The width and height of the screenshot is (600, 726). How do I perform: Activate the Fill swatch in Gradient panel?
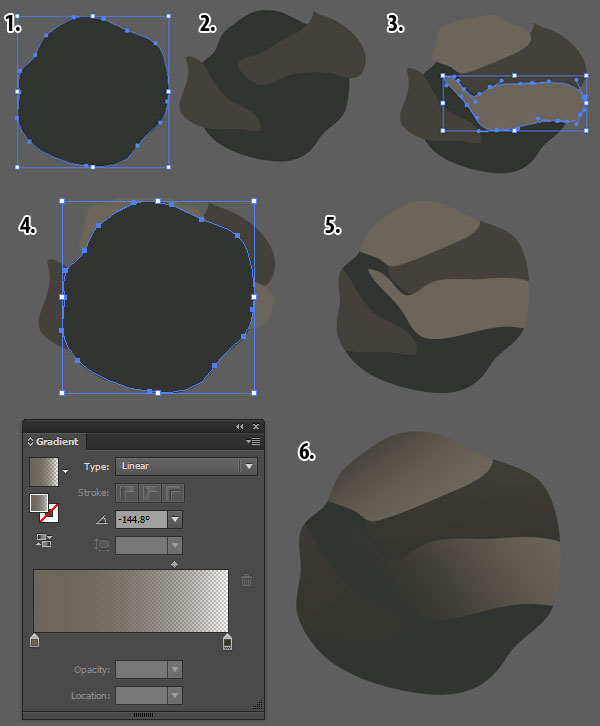(39, 503)
